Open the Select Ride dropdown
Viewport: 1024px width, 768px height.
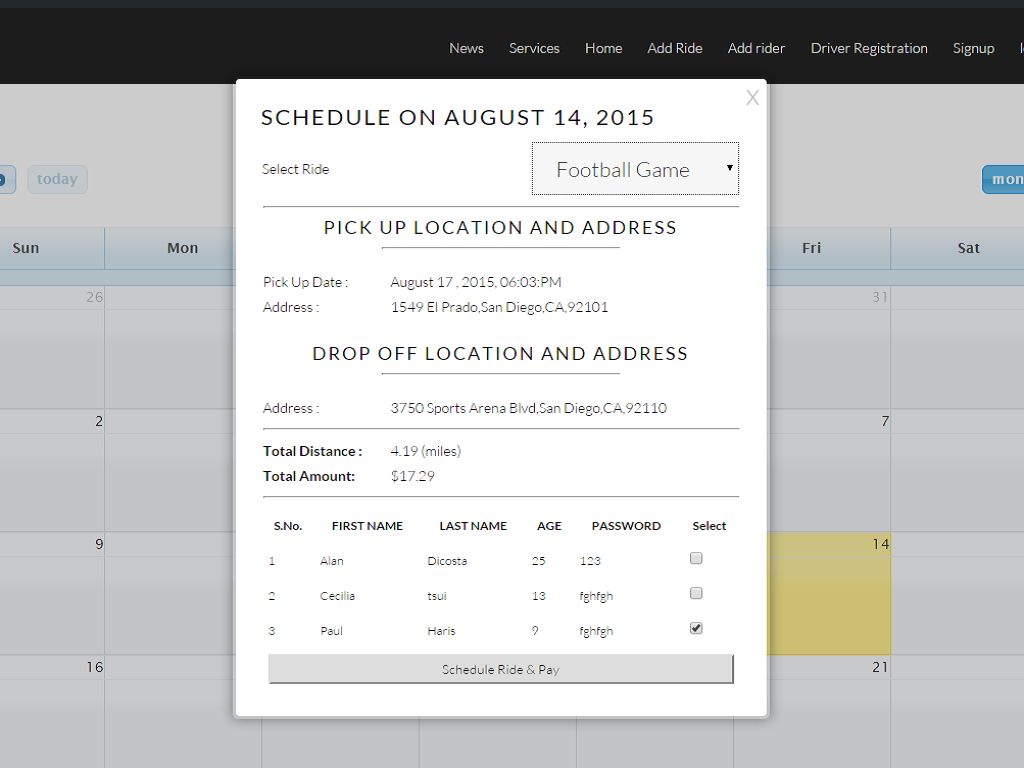635,169
